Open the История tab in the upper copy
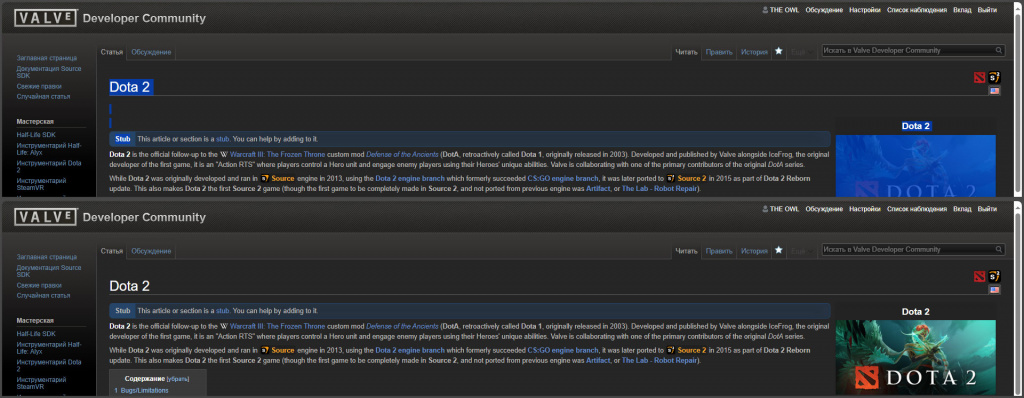 point(754,52)
